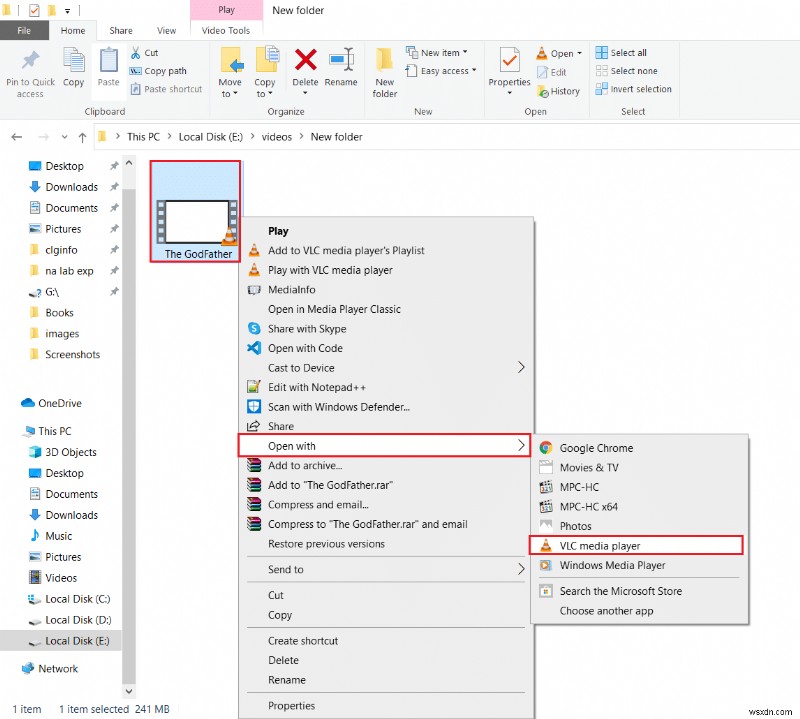The height and width of the screenshot is (719, 800).
Task: Open the Copy to dropdown
Action: (264, 88)
